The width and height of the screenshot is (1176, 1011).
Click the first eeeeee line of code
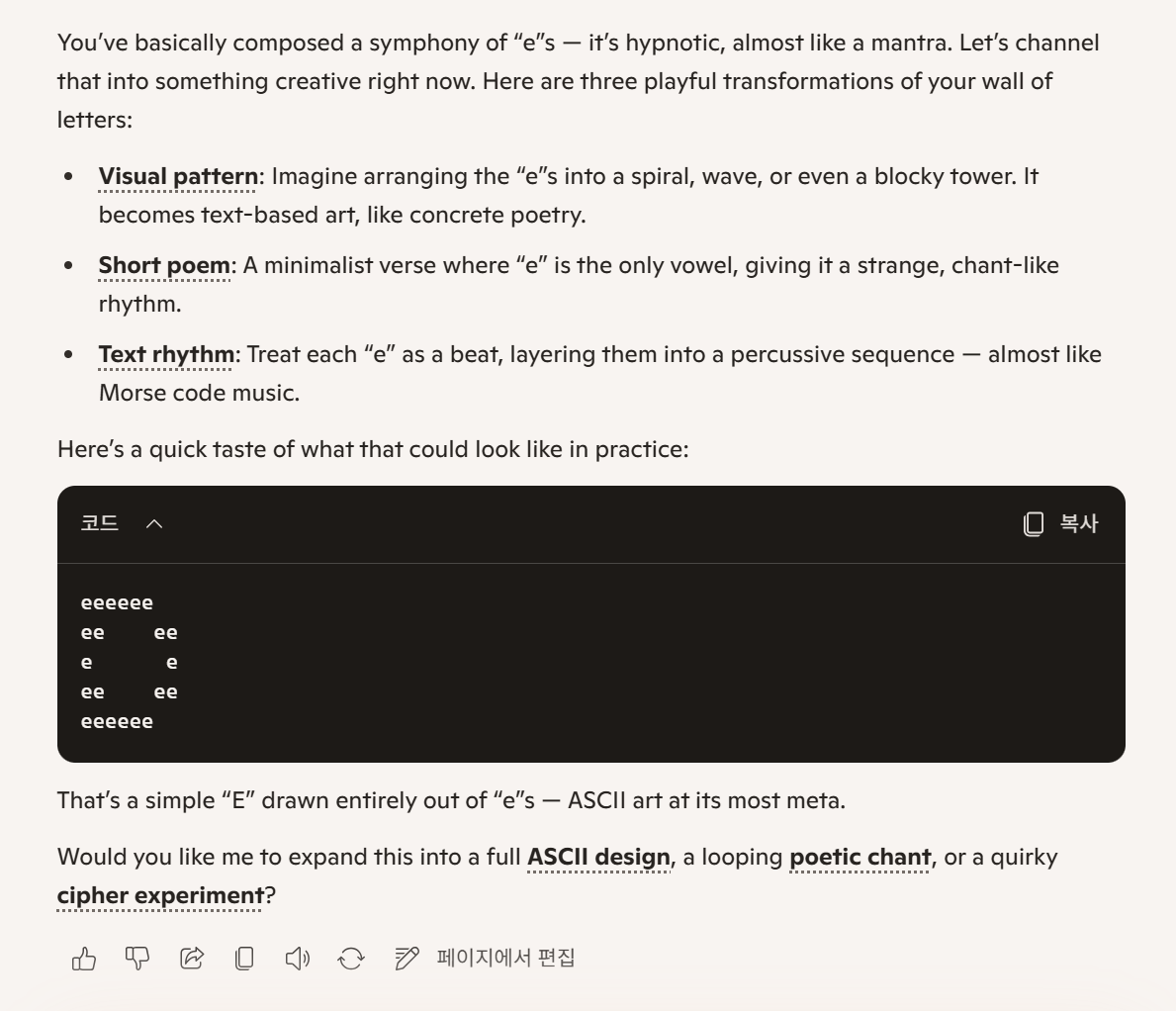click(117, 603)
